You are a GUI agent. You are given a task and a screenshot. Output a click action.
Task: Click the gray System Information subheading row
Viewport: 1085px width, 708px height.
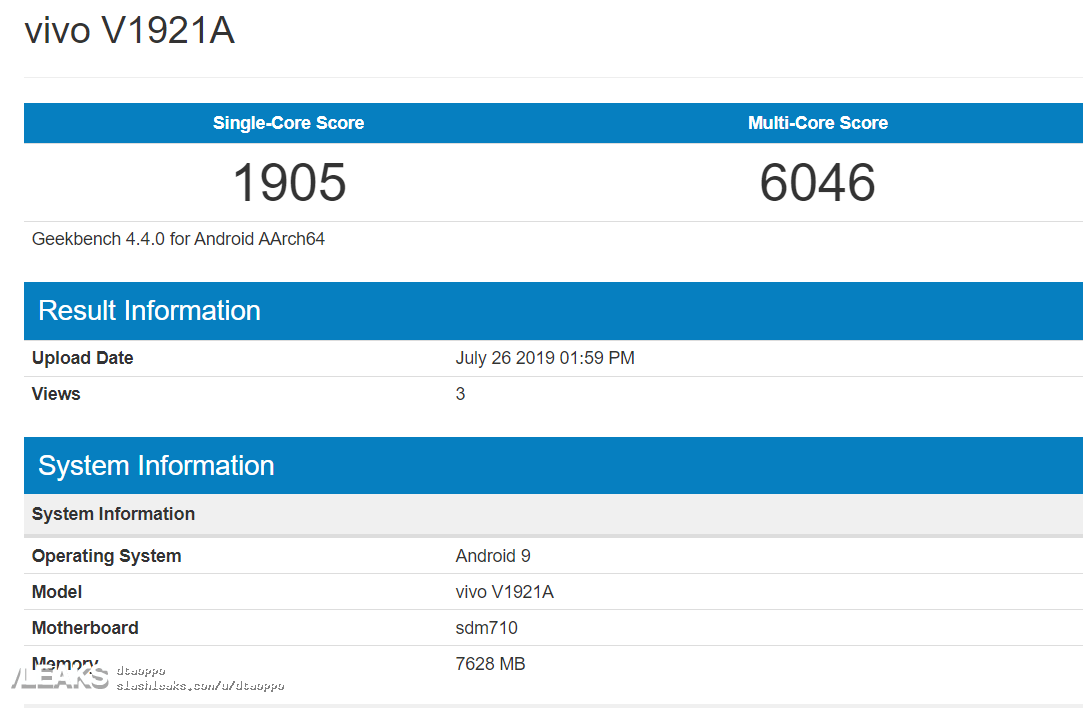(x=113, y=514)
